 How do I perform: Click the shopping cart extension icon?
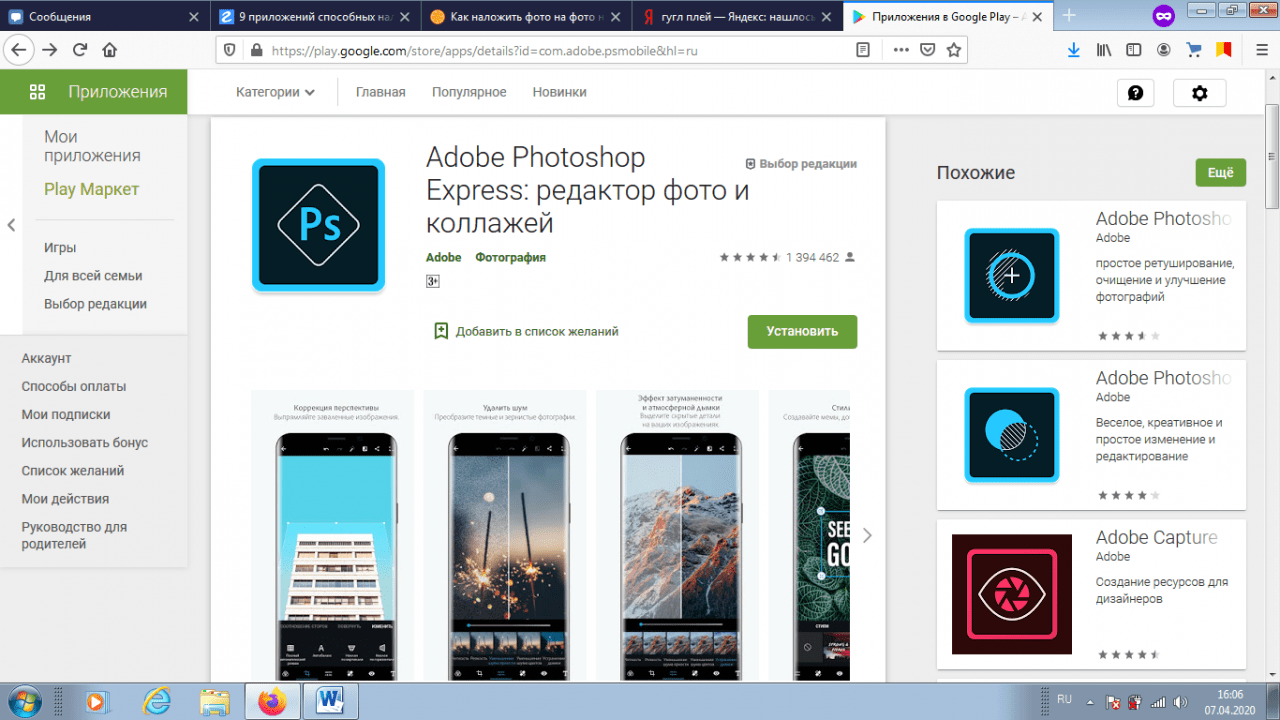point(1194,50)
